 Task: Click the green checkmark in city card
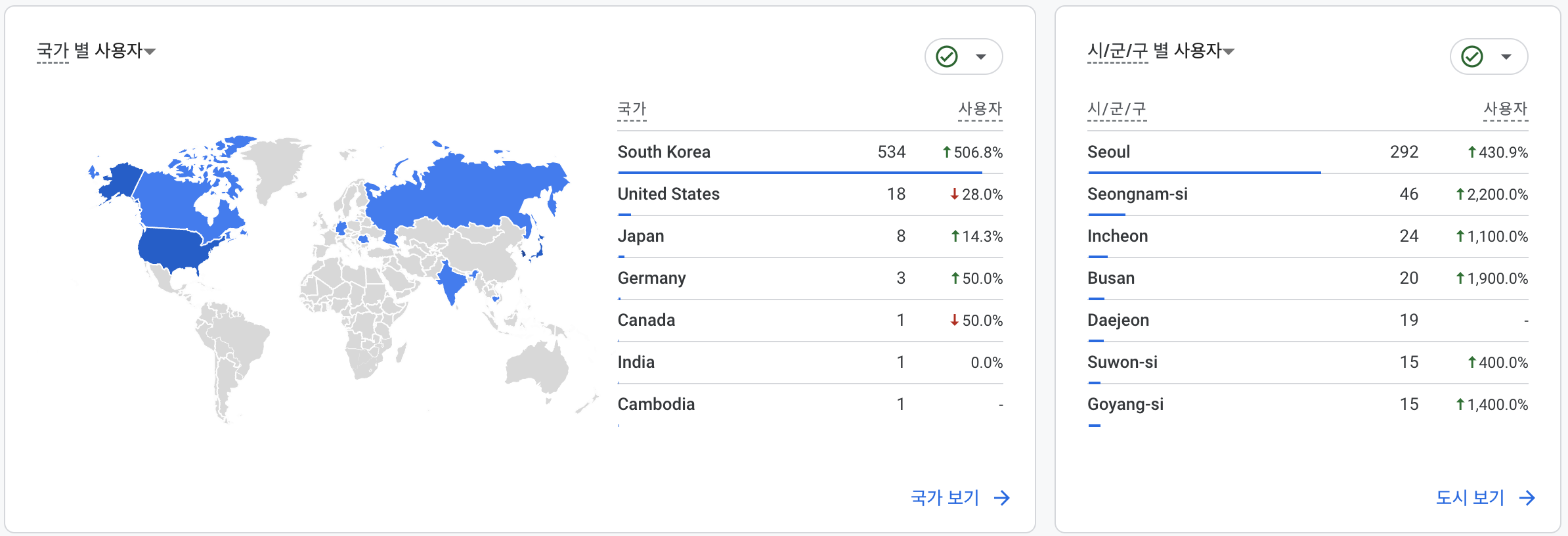1472,56
